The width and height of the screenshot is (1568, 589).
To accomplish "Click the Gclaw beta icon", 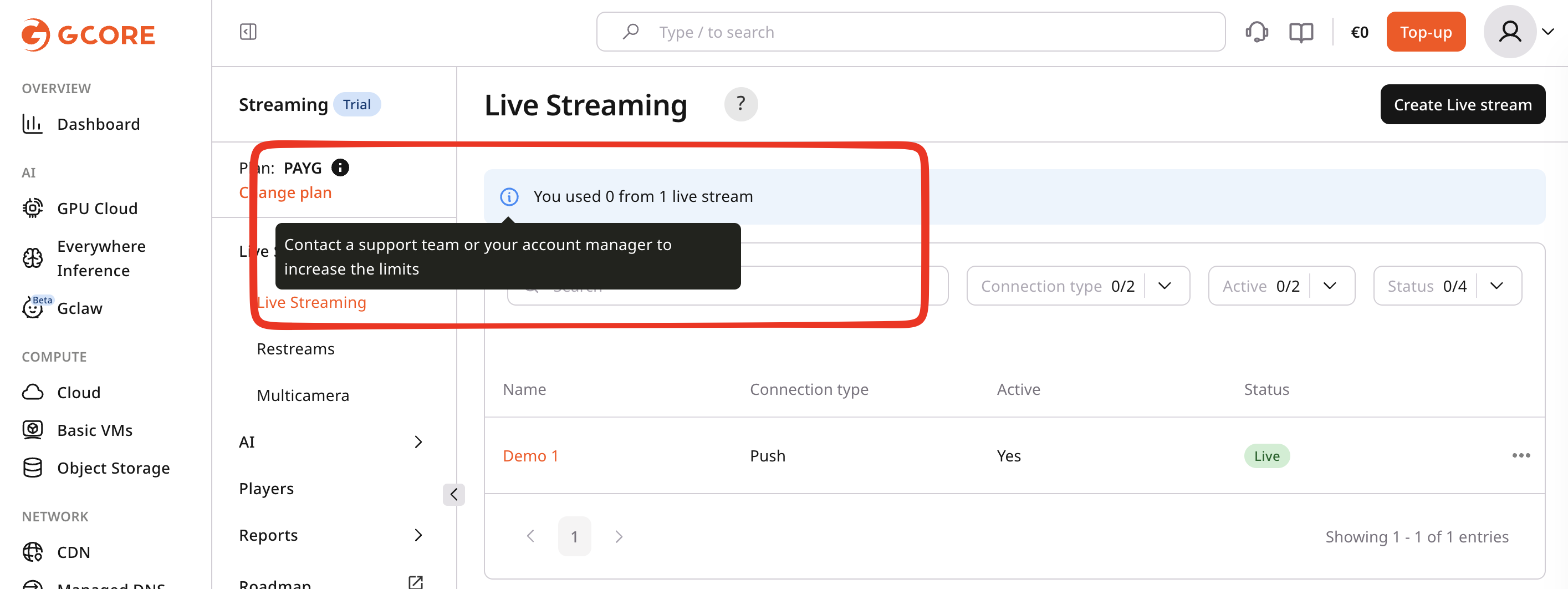I will pyautogui.click(x=32, y=308).
